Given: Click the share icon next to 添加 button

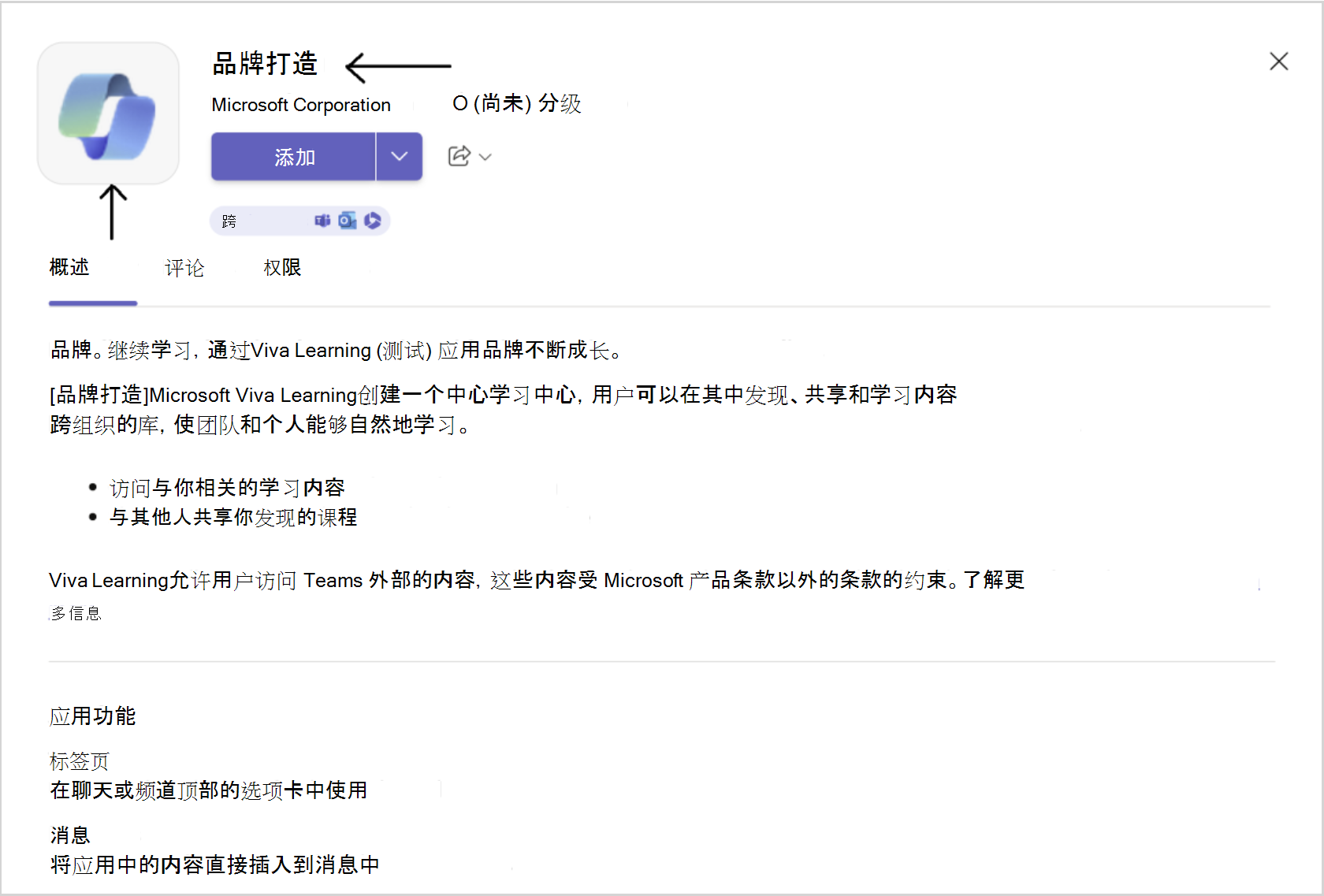Looking at the screenshot, I should coord(458,156).
